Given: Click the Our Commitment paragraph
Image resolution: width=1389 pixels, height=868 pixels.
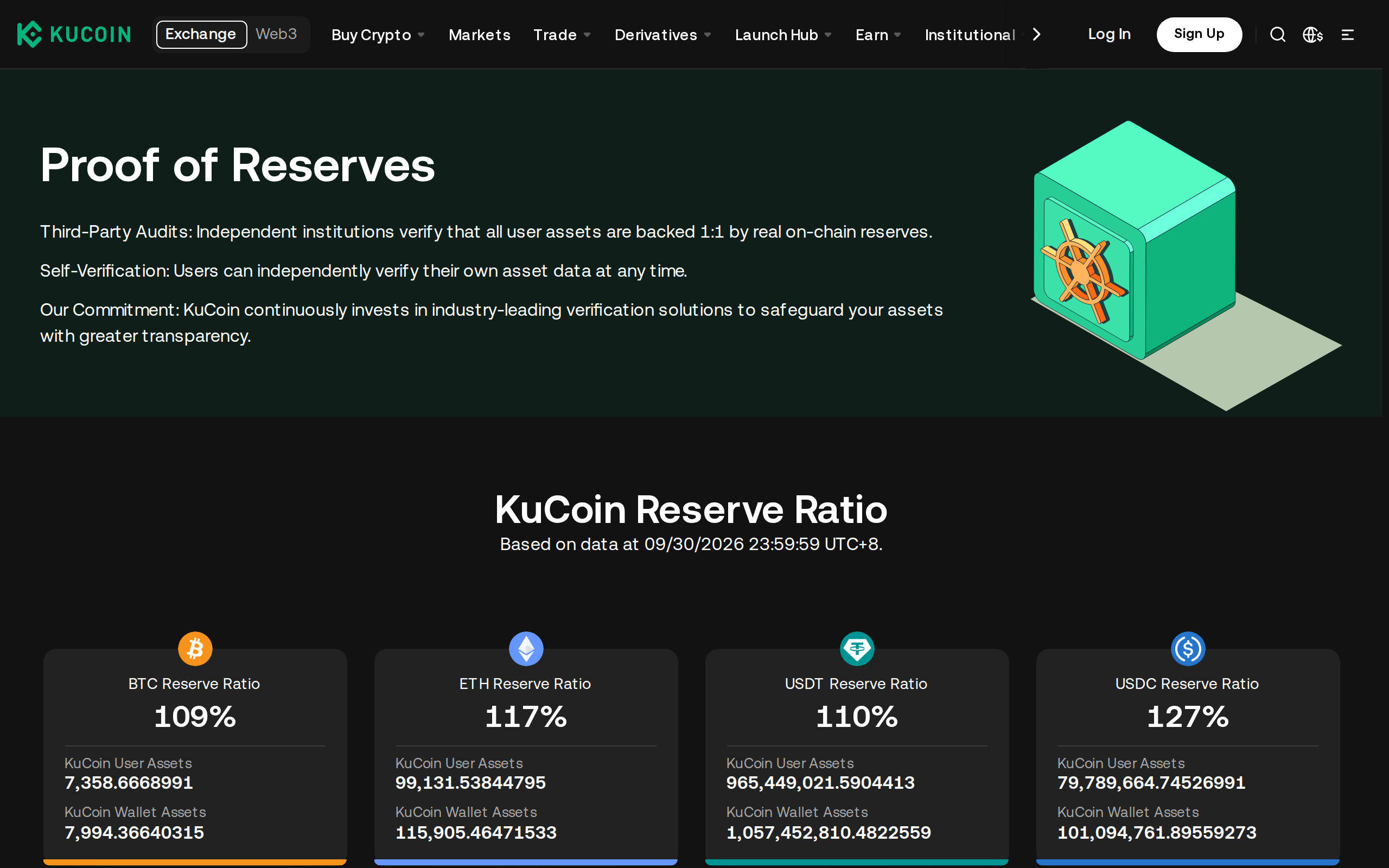Looking at the screenshot, I should tap(492, 323).
